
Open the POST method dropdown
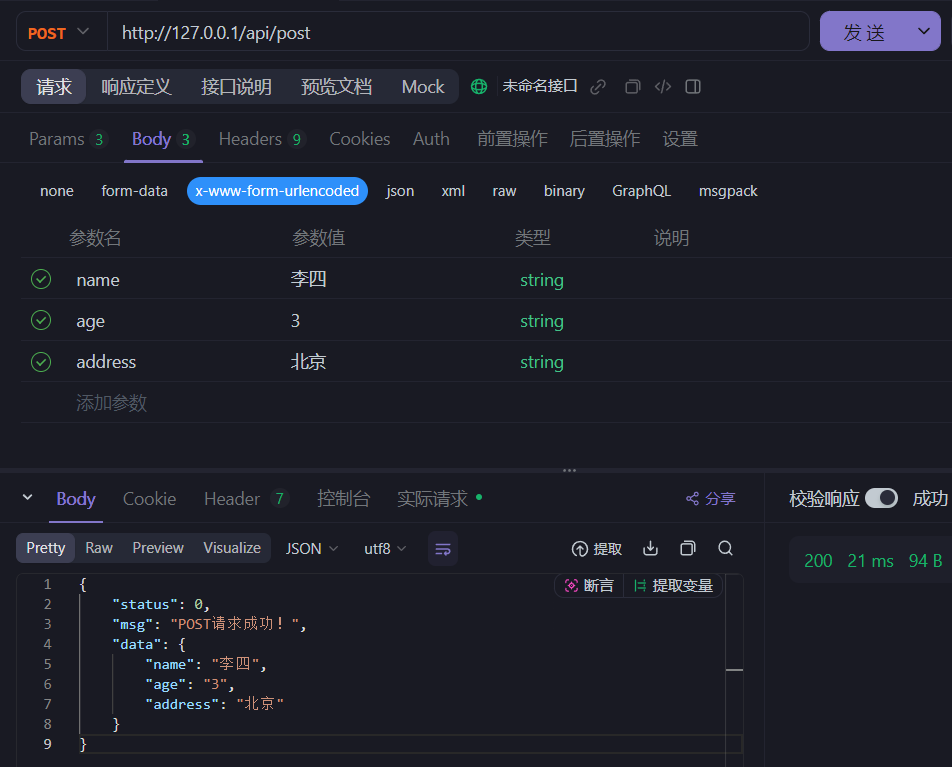click(x=60, y=33)
